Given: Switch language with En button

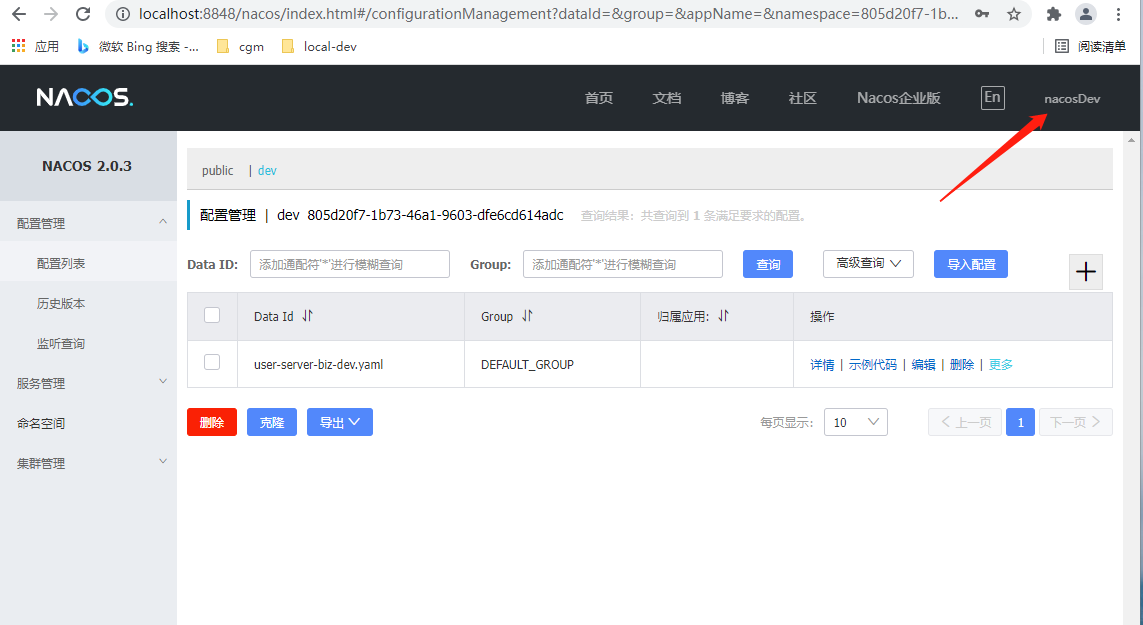Looking at the screenshot, I should point(992,98).
